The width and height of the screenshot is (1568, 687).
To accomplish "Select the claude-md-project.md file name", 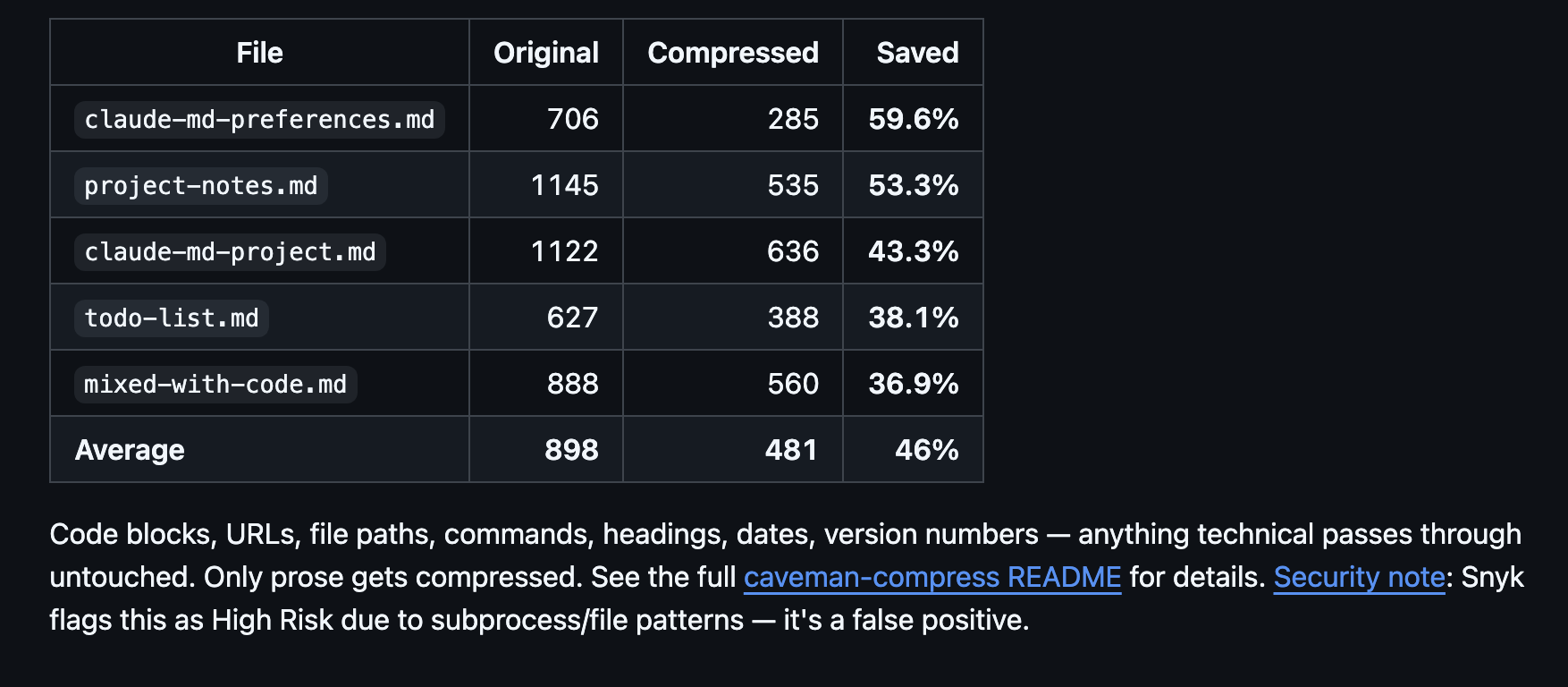I will point(230,252).
